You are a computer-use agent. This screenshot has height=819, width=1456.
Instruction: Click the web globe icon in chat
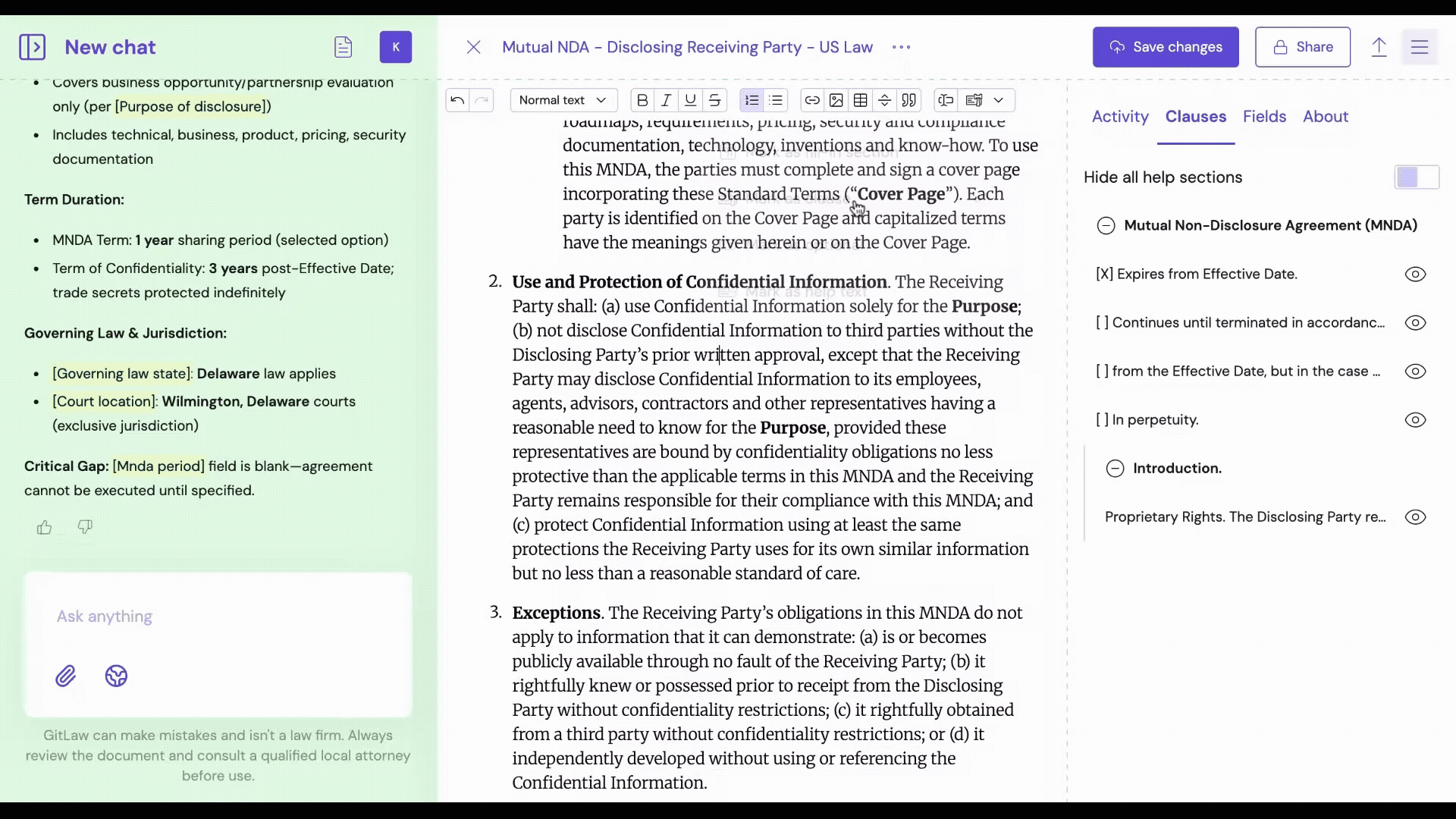coord(116,676)
